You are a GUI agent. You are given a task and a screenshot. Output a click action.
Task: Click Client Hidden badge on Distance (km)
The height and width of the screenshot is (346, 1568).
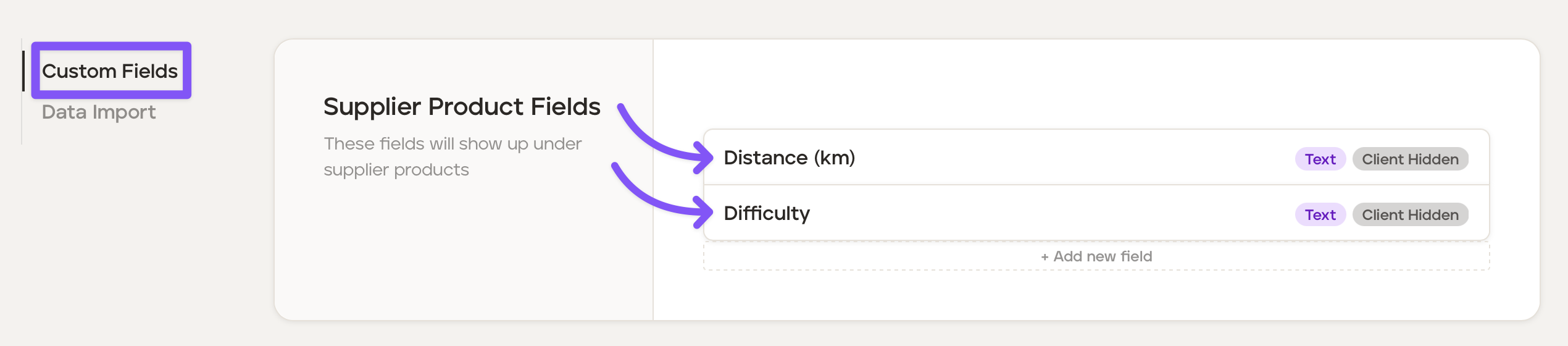(x=1410, y=159)
